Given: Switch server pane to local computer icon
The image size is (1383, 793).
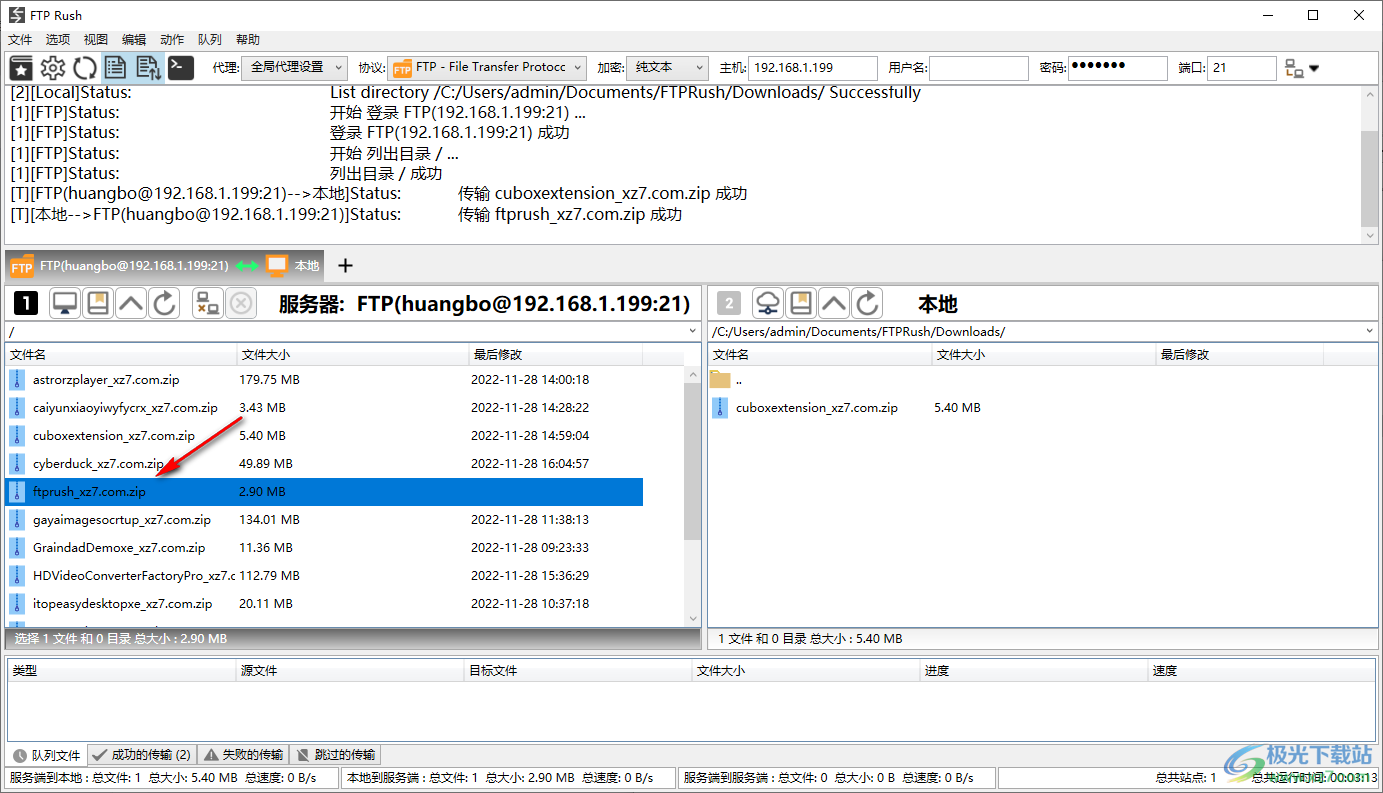Looking at the screenshot, I should tap(65, 303).
